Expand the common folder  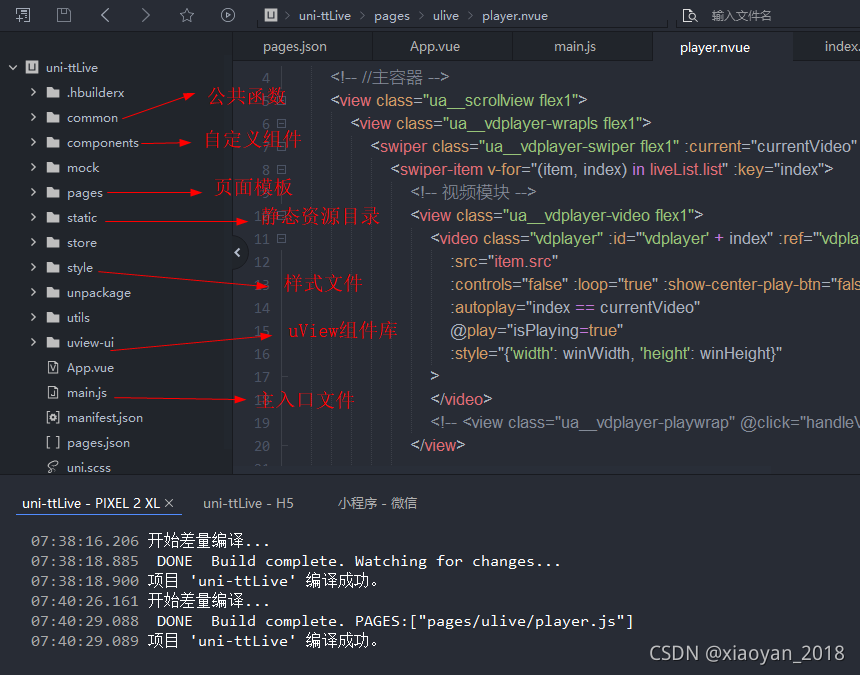(33, 117)
